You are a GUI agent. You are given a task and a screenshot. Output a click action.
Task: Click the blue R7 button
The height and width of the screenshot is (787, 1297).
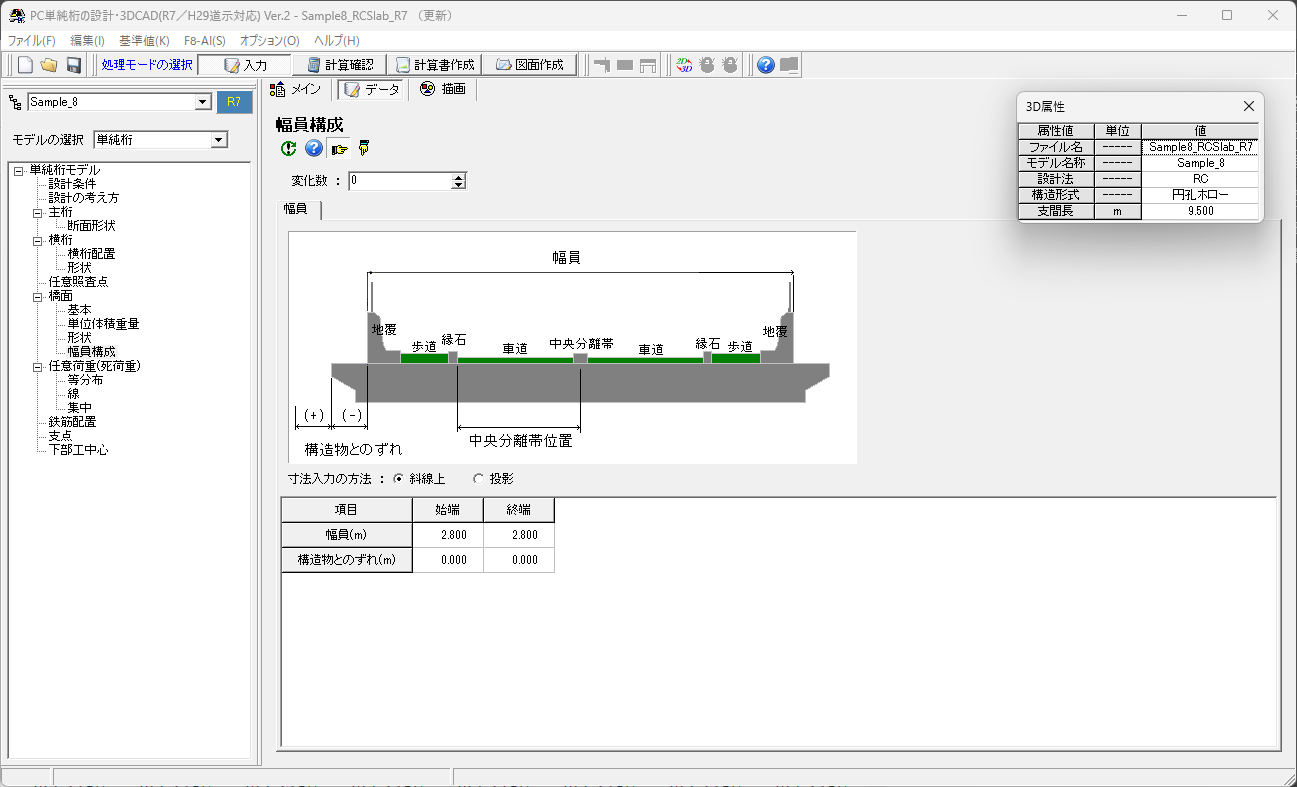pyautogui.click(x=234, y=102)
